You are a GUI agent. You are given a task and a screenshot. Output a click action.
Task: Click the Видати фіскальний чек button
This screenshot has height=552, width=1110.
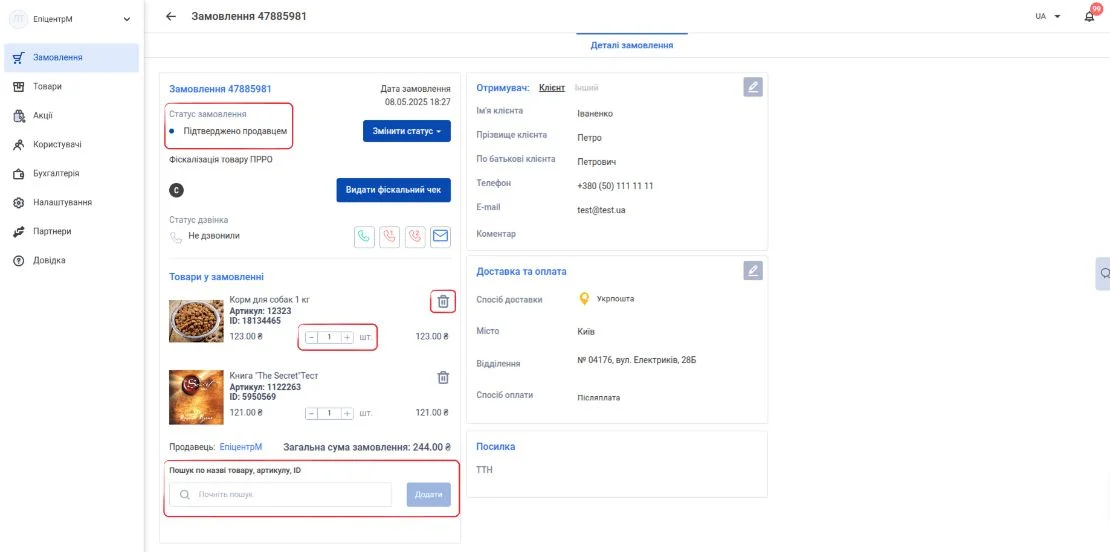(x=394, y=190)
